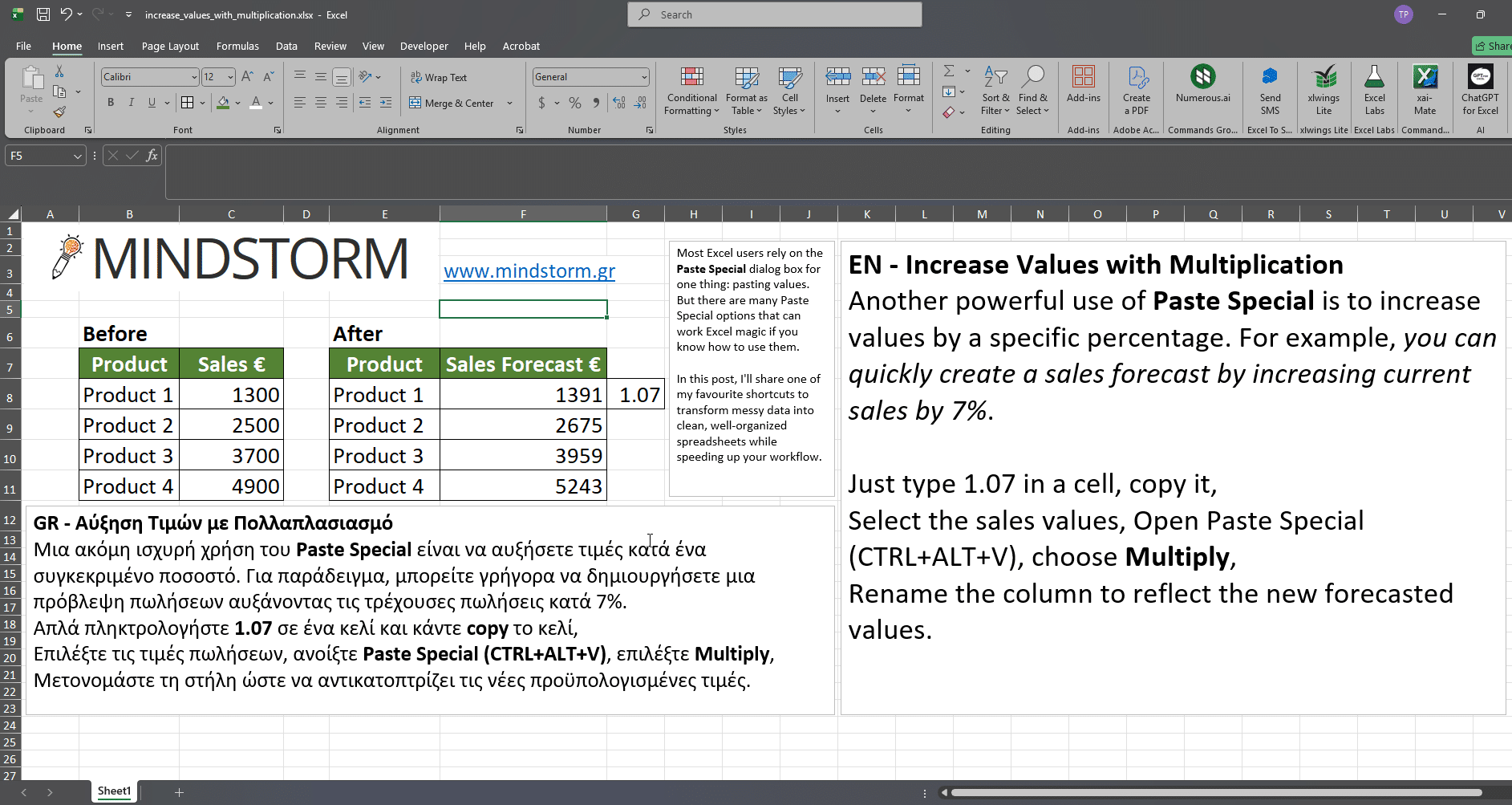The image size is (1512, 805).
Task: Click the Search box in title bar
Action: click(x=775, y=14)
